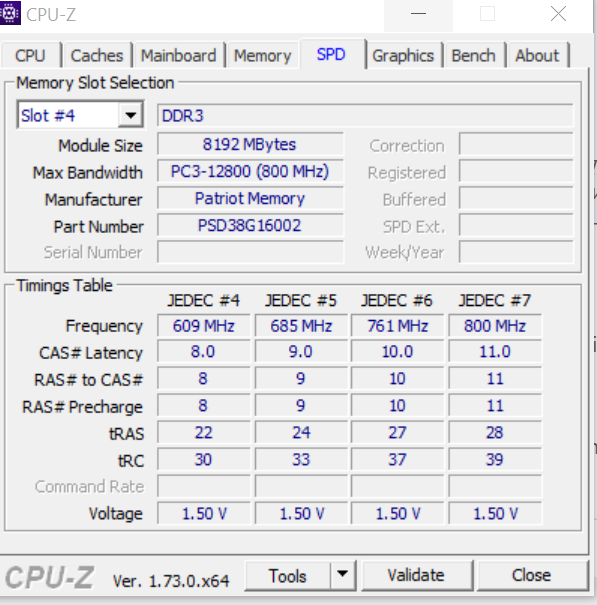Click the JEDEC #4 column header
Image resolution: width=597 pixels, height=605 pixels.
click(203, 300)
